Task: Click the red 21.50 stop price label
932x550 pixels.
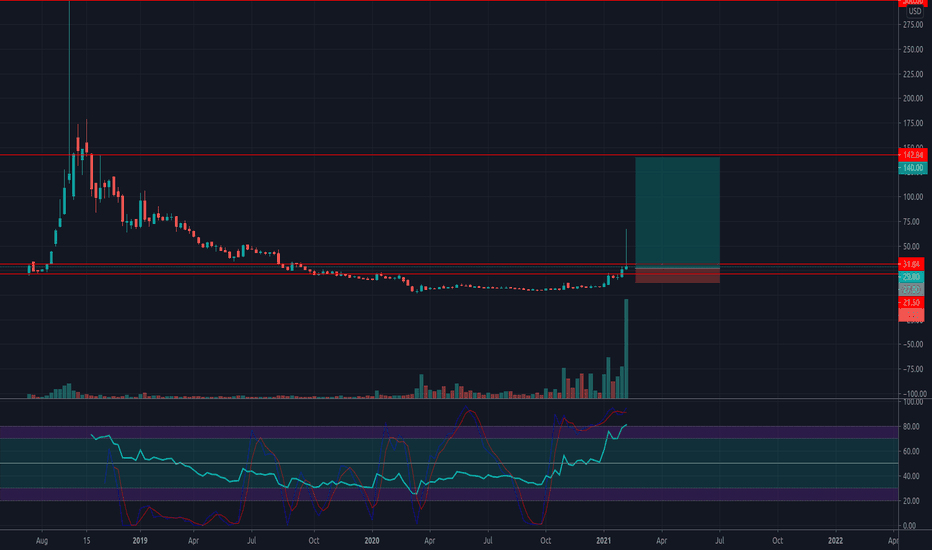Action: point(911,303)
